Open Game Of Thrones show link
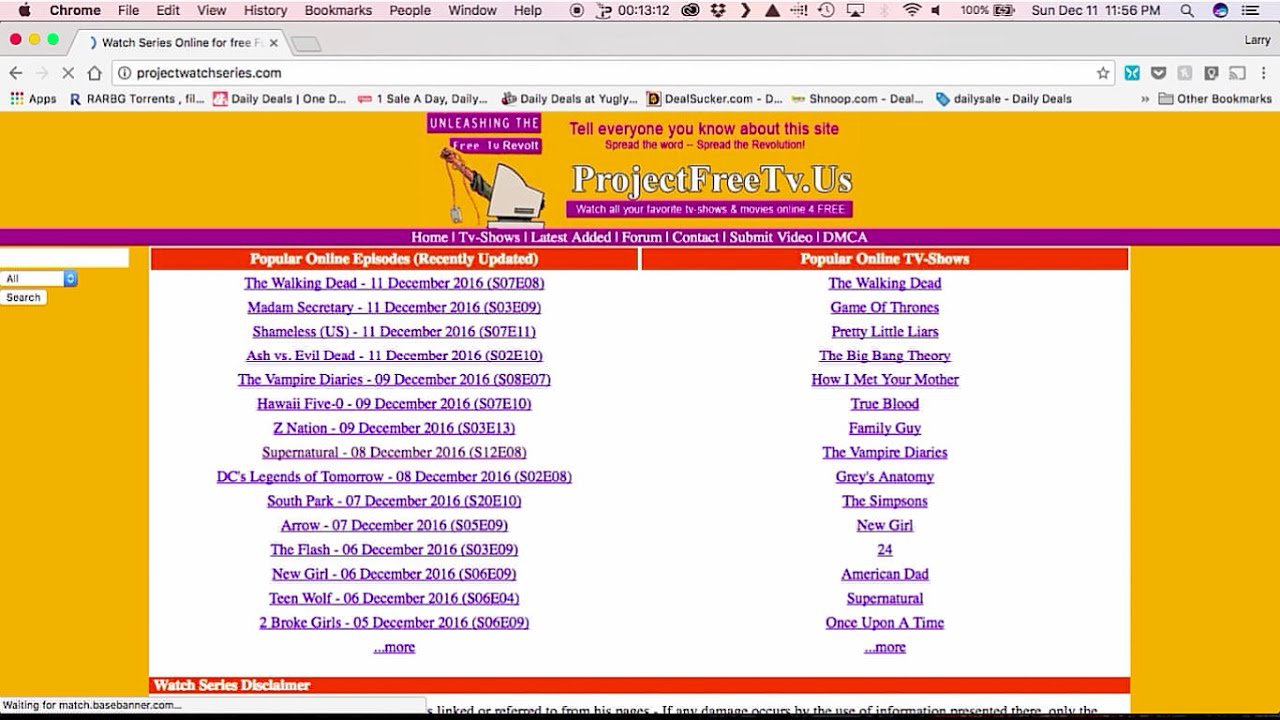The image size is (1280, 720). click(x=885, y=307)
